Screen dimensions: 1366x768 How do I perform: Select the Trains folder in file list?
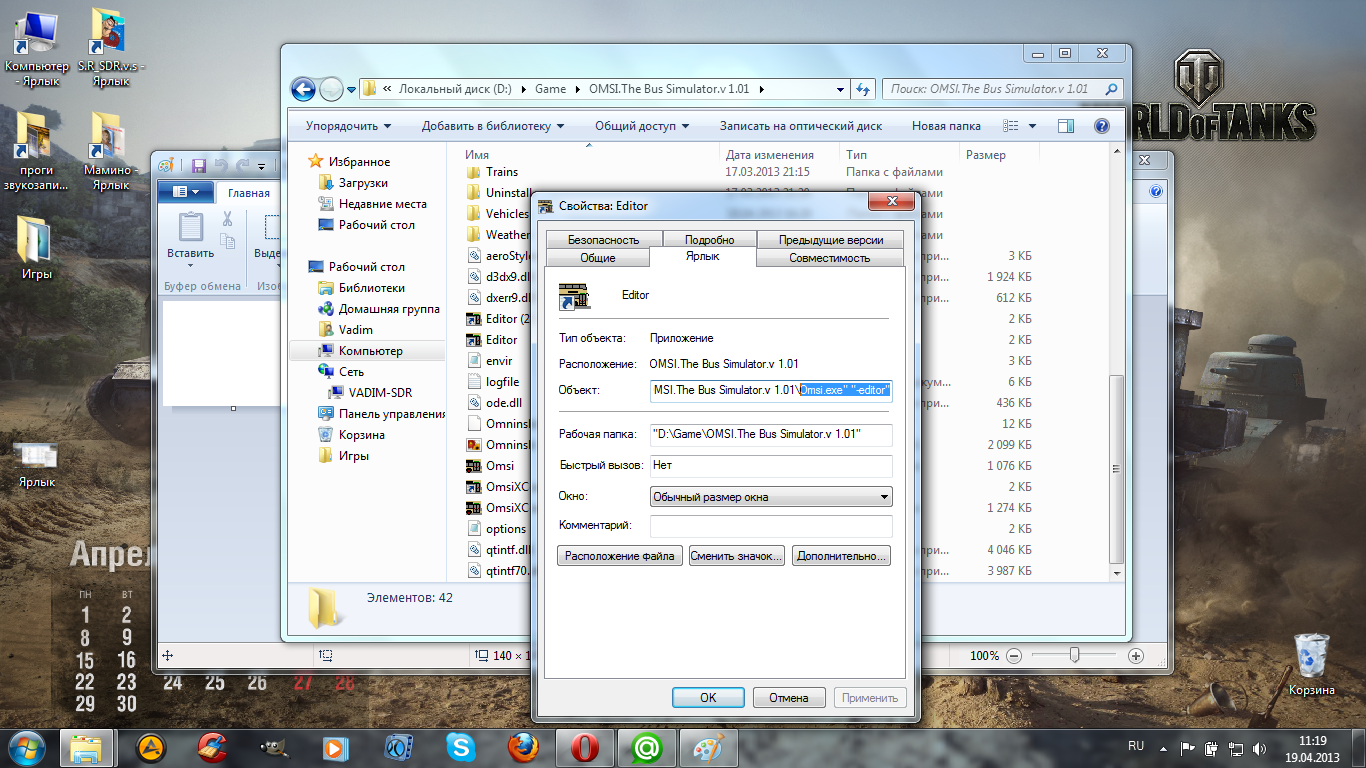click(502, 172)
